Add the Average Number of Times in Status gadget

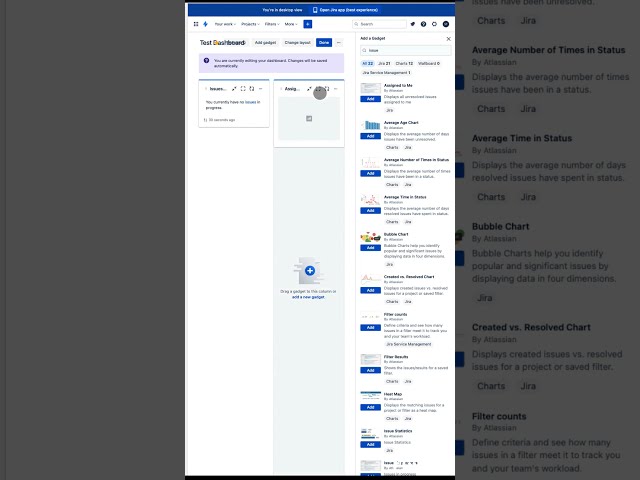coord(371,173)
